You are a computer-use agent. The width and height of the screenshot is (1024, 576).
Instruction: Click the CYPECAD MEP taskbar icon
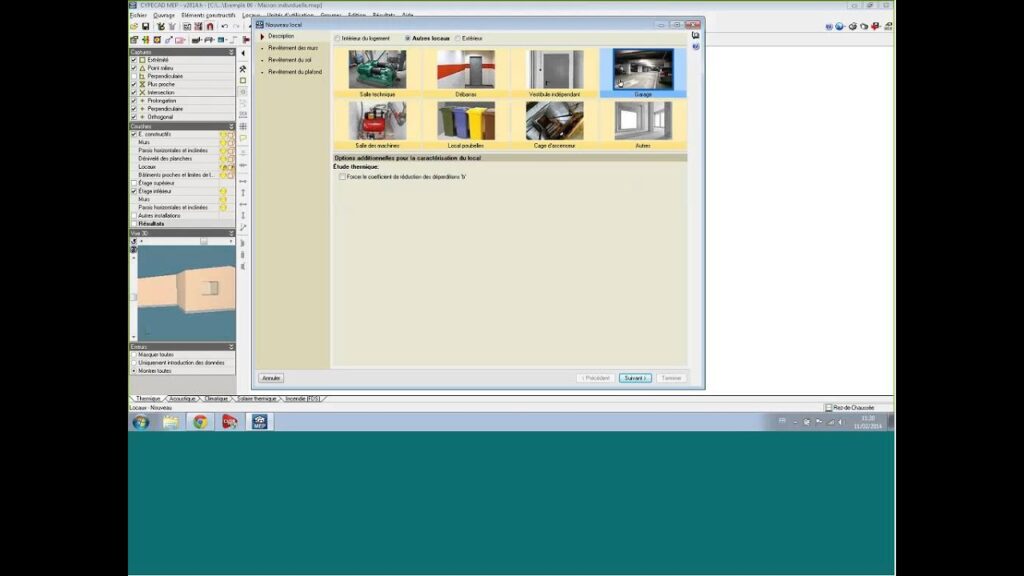tap(260, 422)
